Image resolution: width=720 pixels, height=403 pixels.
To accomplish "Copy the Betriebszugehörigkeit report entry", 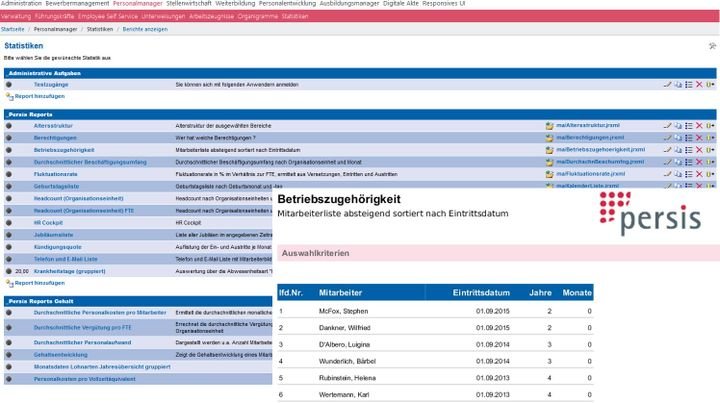I will click(678, 150).
